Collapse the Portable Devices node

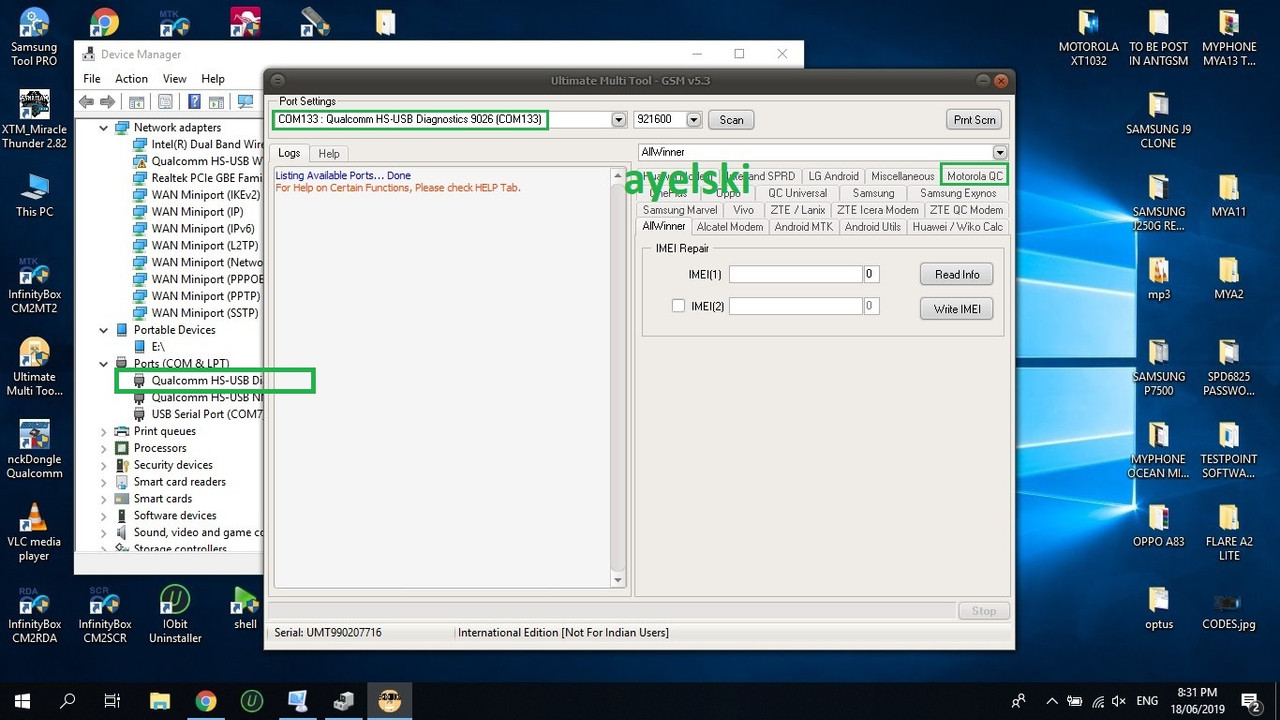[104, 330]
